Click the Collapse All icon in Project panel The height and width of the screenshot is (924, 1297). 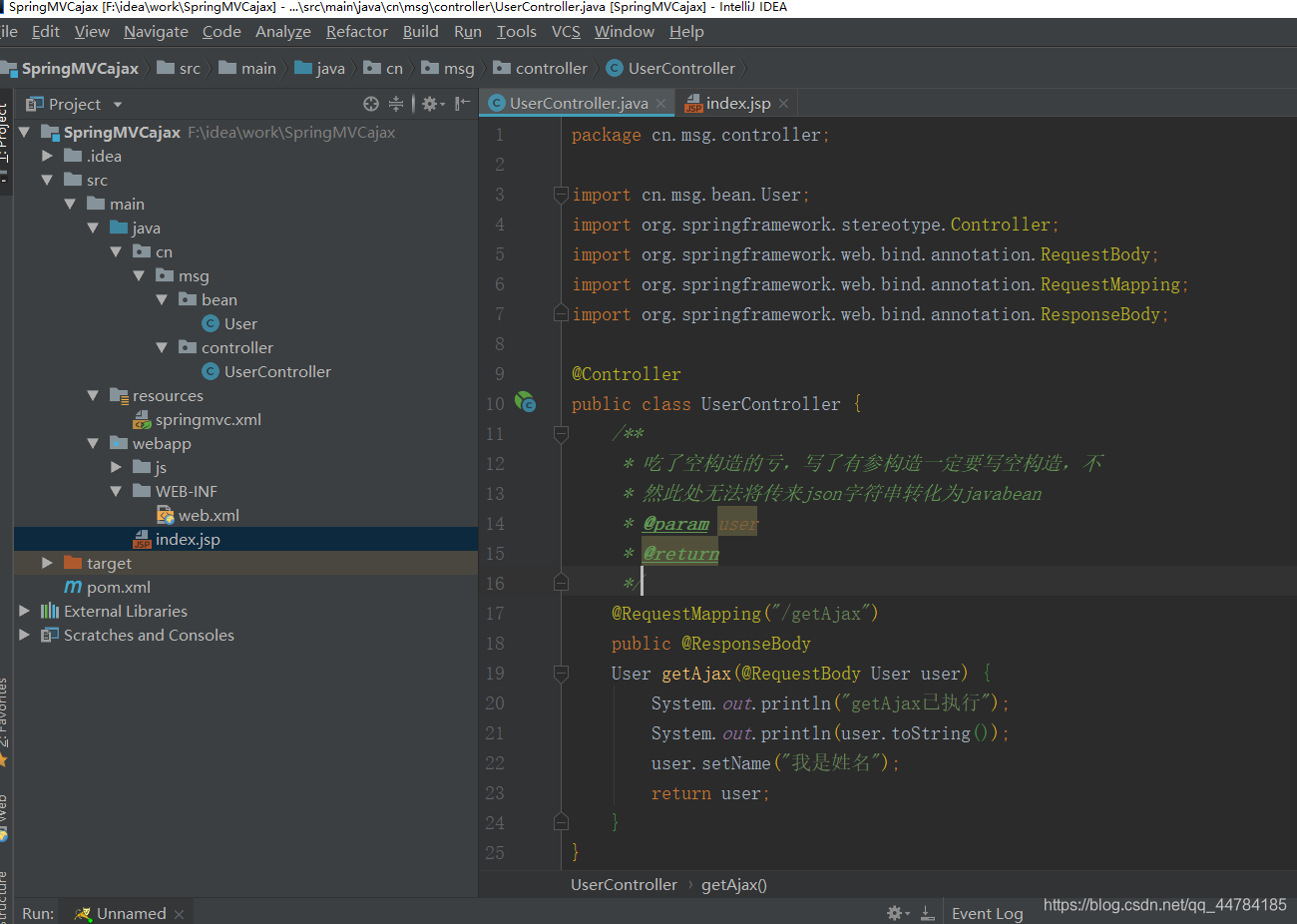click(x=396, y=104)
